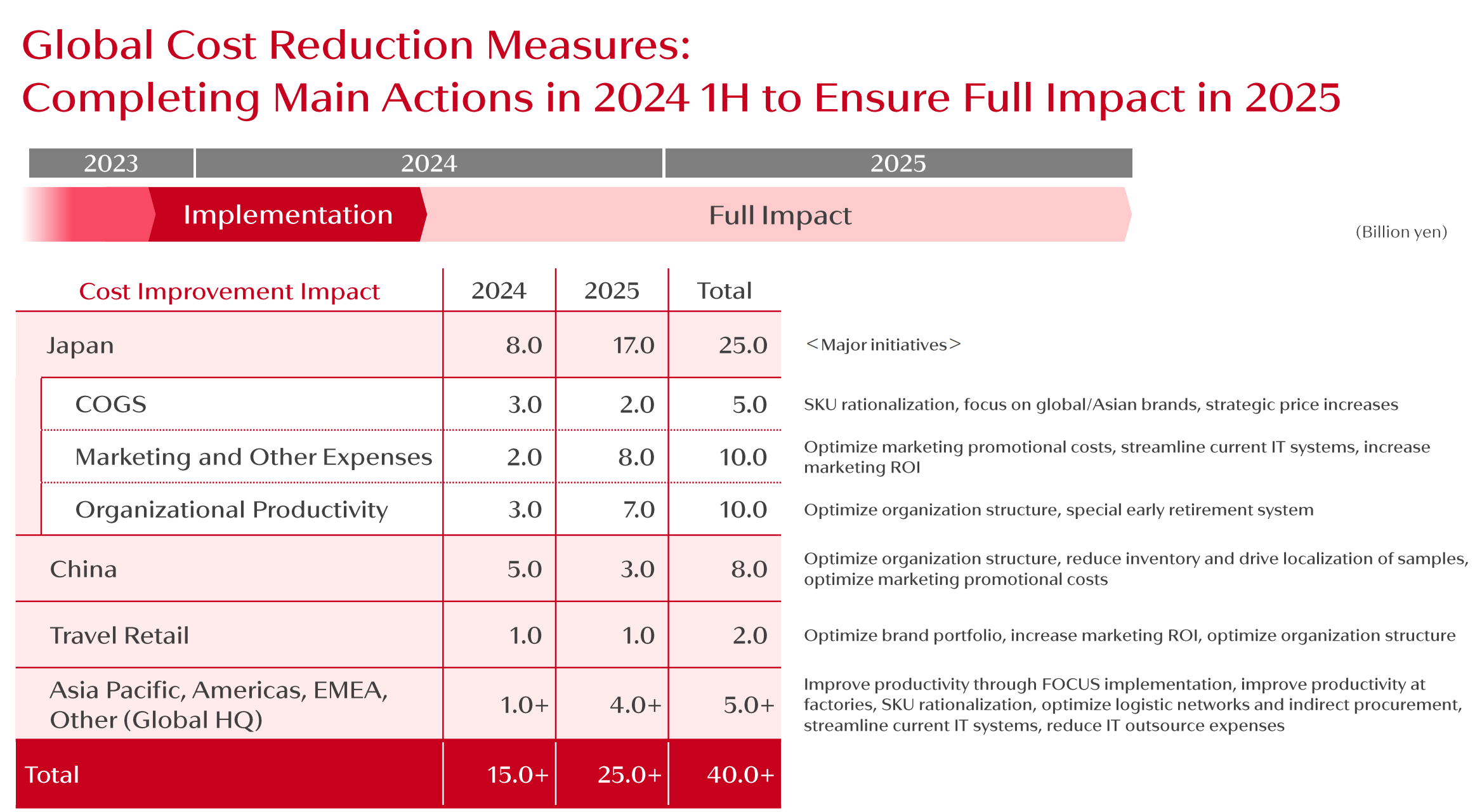
Task: Select Japan's 25.0 total value
Action: coord(743,345)
